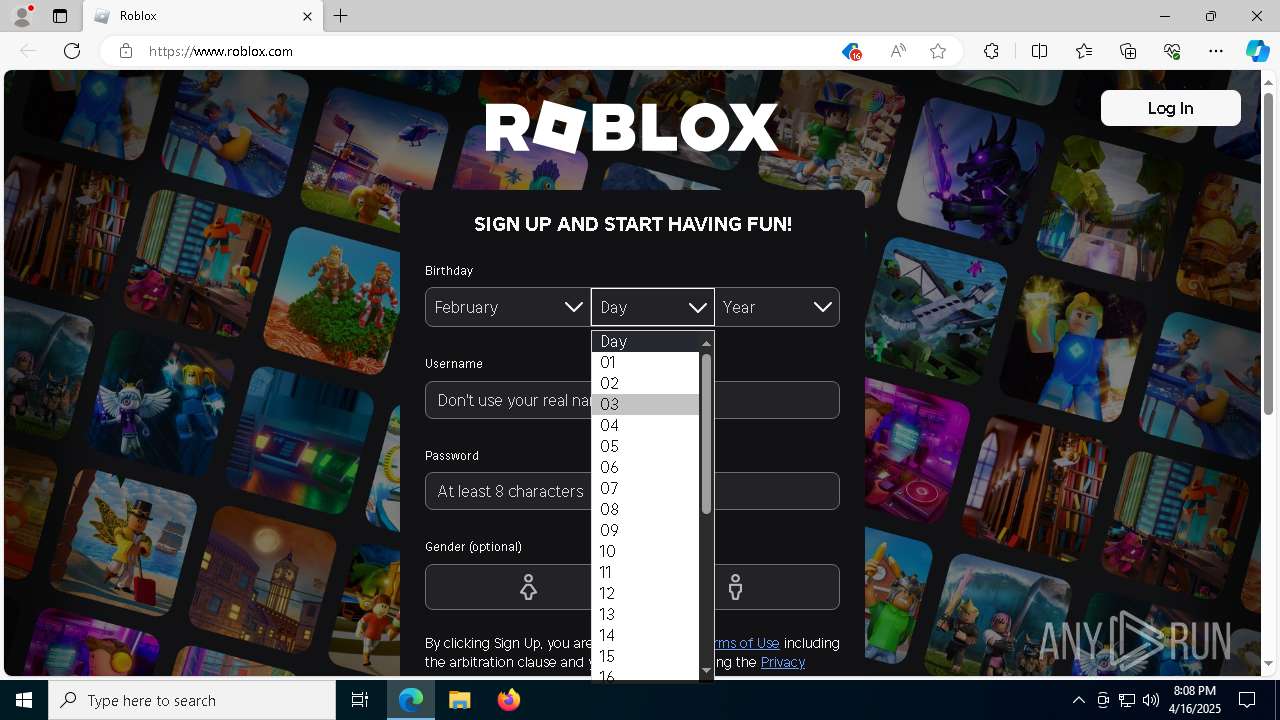Open File Explorer from taskbar
Viewport: 1280px width, 720px height.
point(459,700)
